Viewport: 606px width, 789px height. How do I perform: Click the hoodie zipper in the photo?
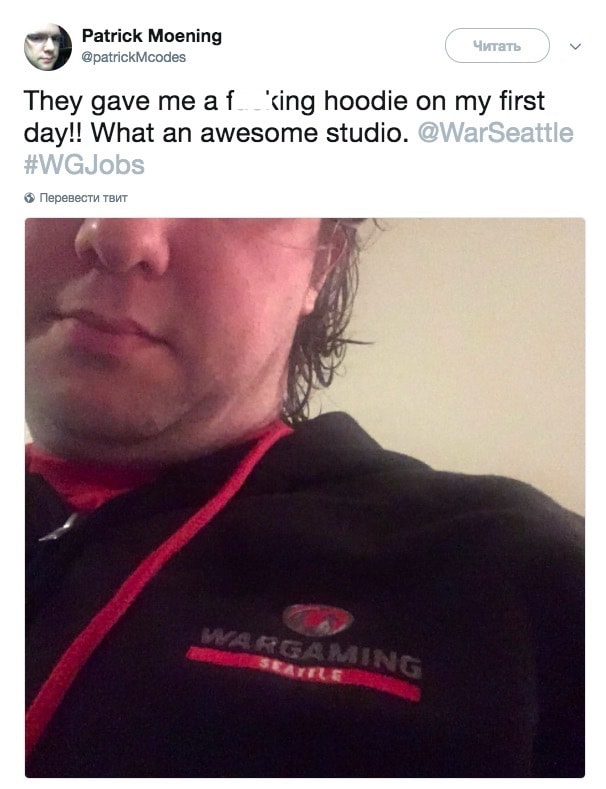pyautogui.click(x=59, y=527)
